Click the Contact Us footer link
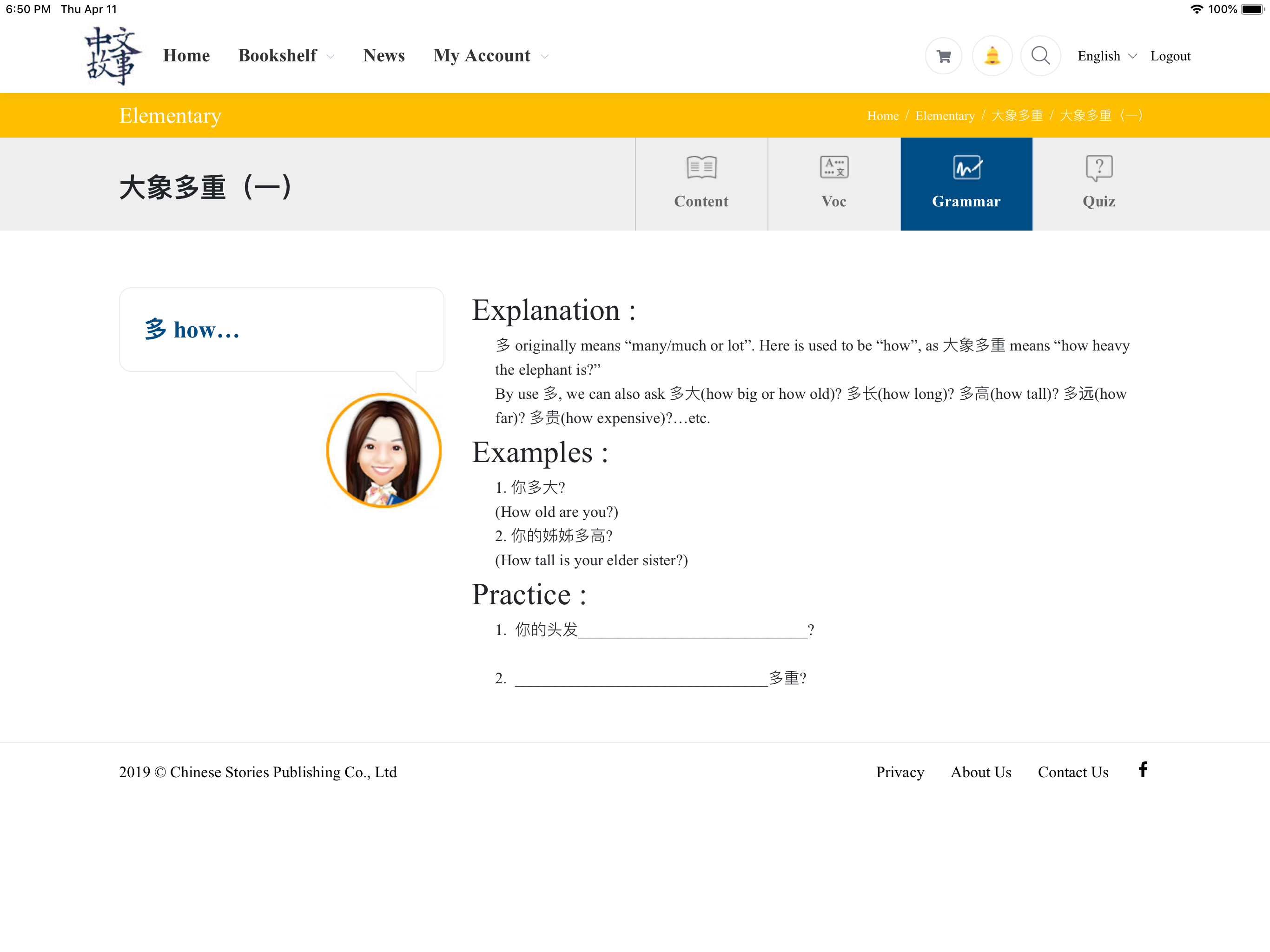 pos(1072,772)
